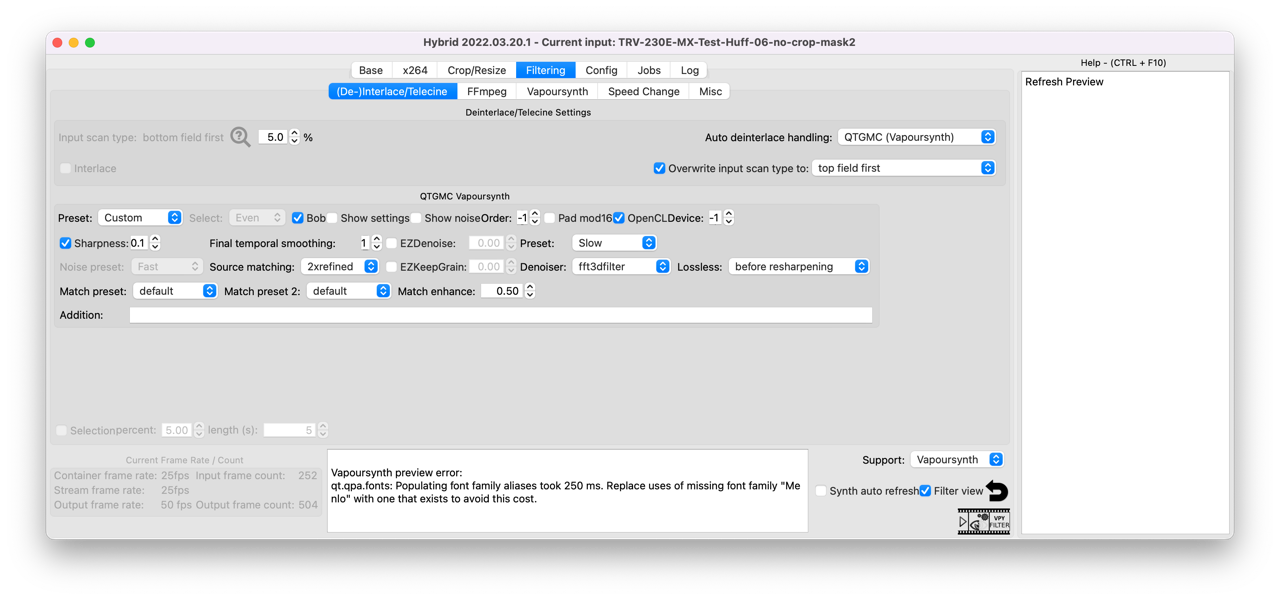Viewport: 1280px width, 600px height.
Task: Click the filmstrip eye preview icon
Action: pos(977,522)
